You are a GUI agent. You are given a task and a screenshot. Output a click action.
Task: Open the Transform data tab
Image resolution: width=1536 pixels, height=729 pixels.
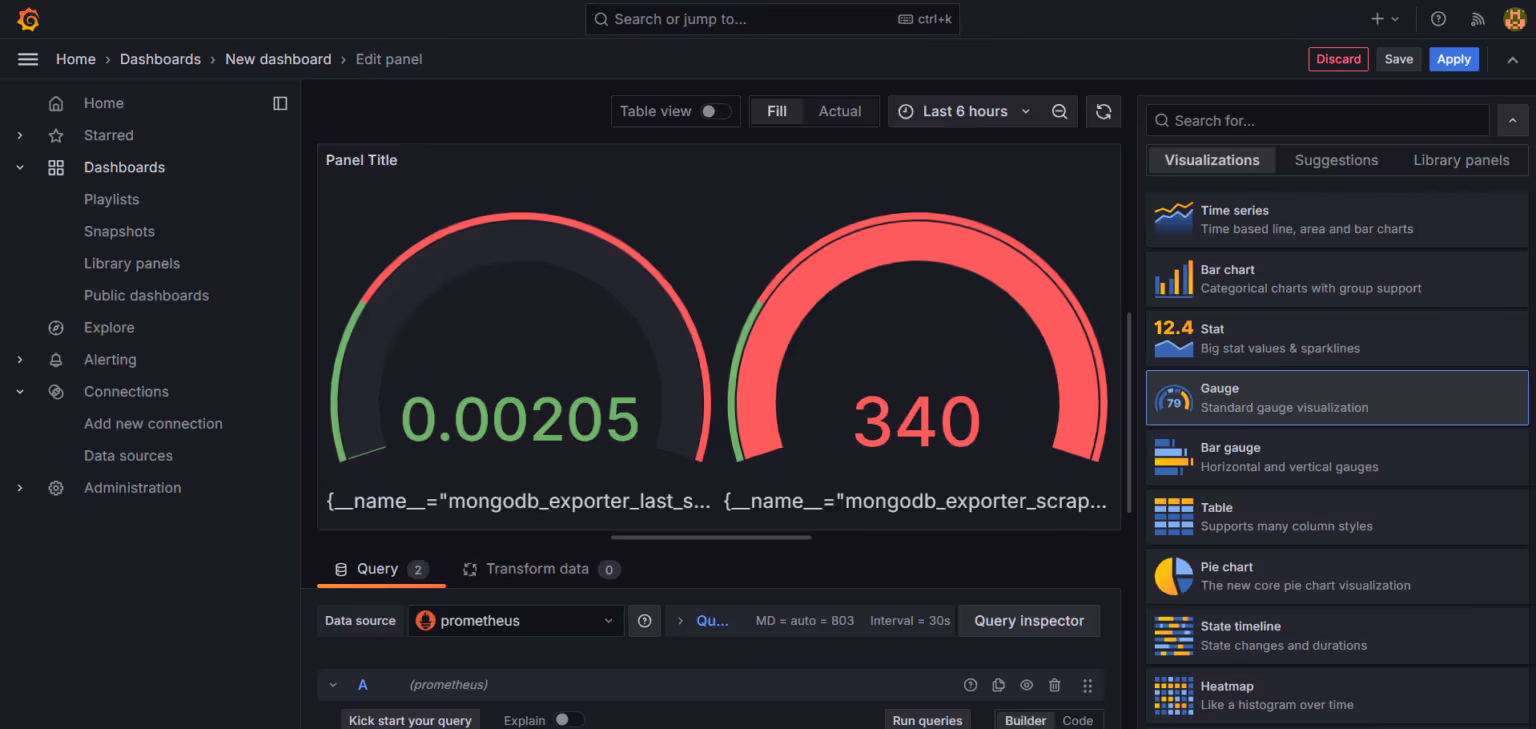coord(541,569)
